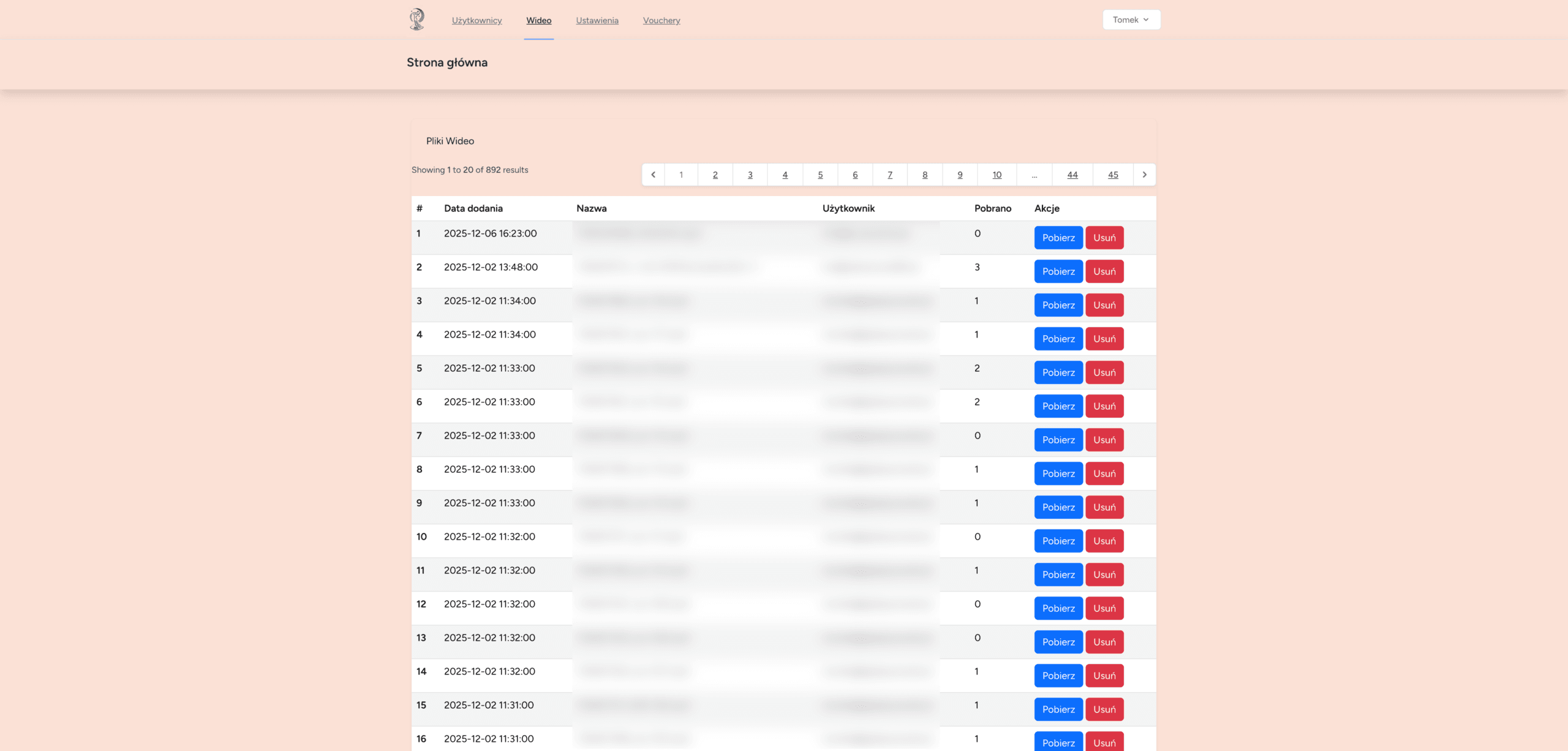Delete row 2 with Usuń button
The width and height of the screenshot is (1568, 751).
[x=1104, y=271]
